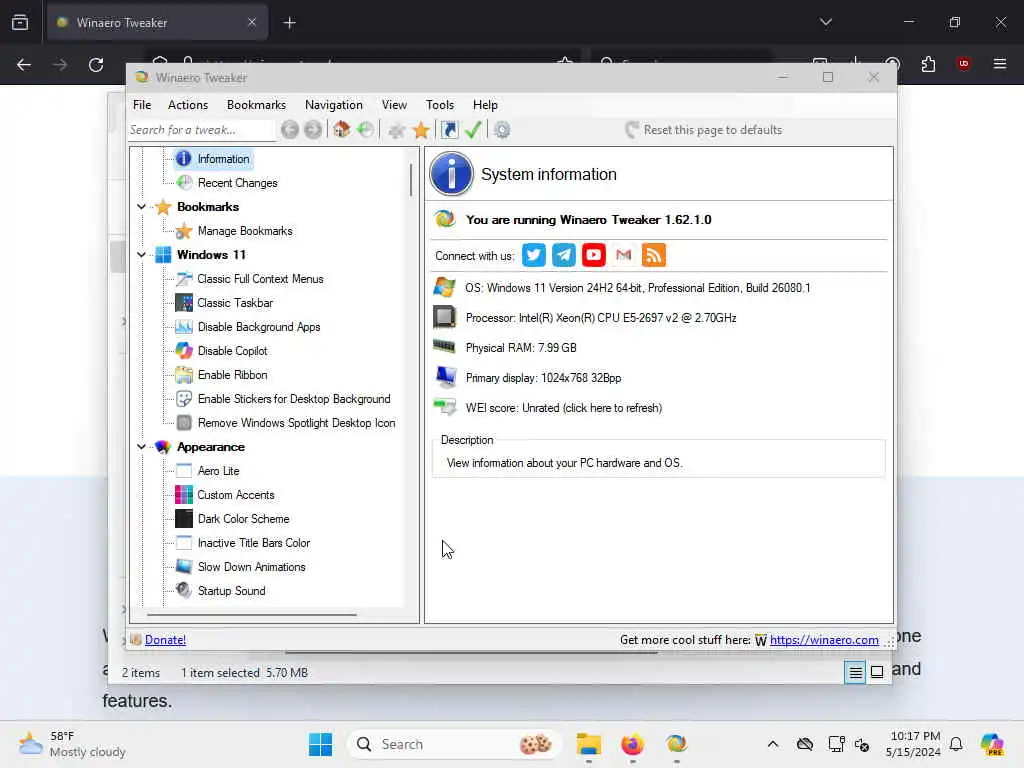Collapse the Appearance tree group
Viewport: 1024px width, 768px height.
click(141, 447)
